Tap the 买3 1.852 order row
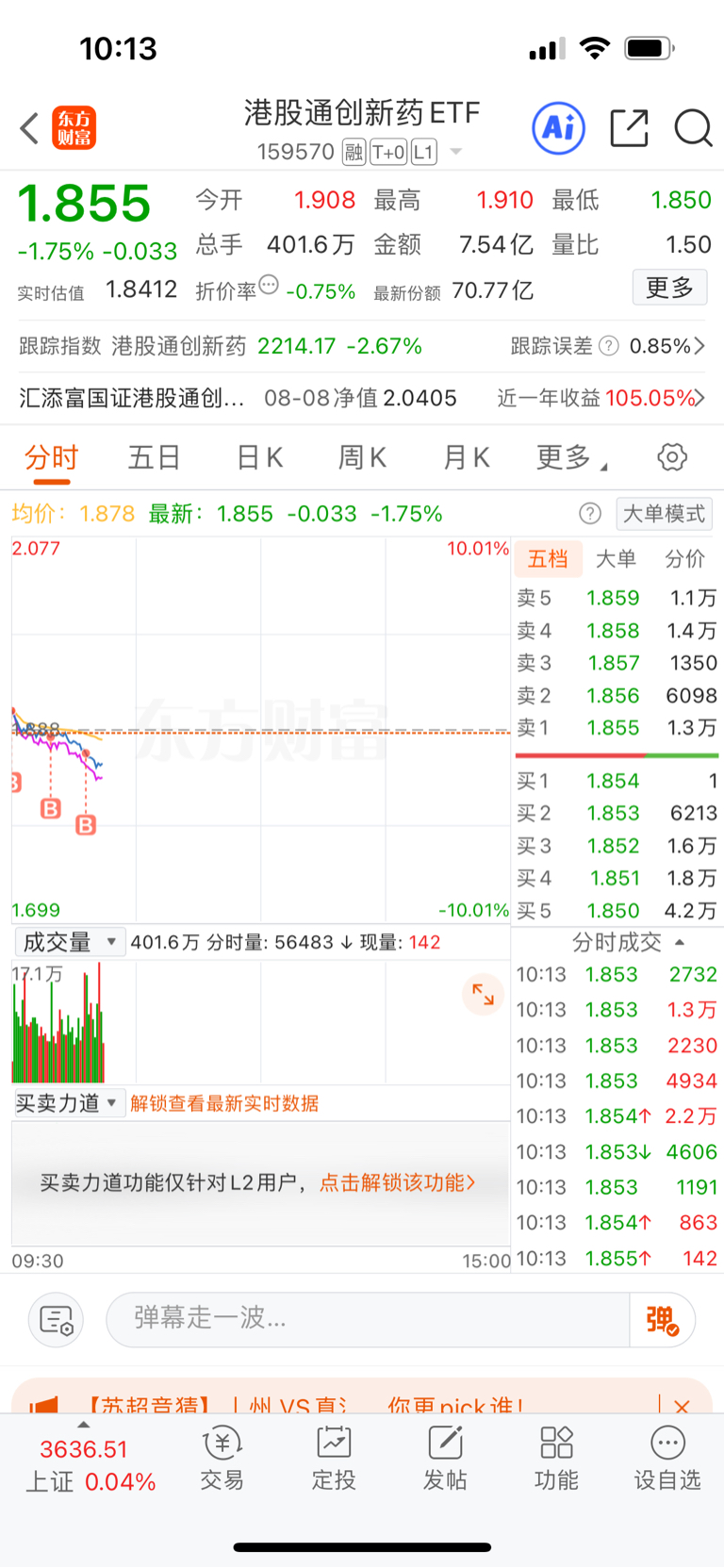 pyautogui.click(x=617, y=846)
